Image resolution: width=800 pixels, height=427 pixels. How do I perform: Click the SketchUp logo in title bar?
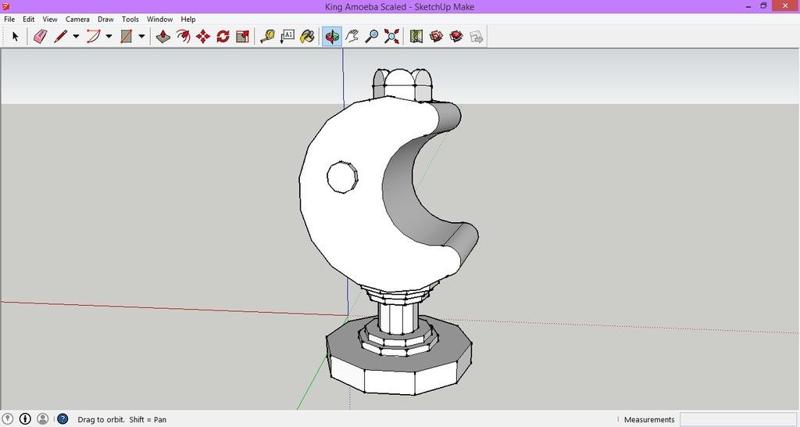click(6, 6)
